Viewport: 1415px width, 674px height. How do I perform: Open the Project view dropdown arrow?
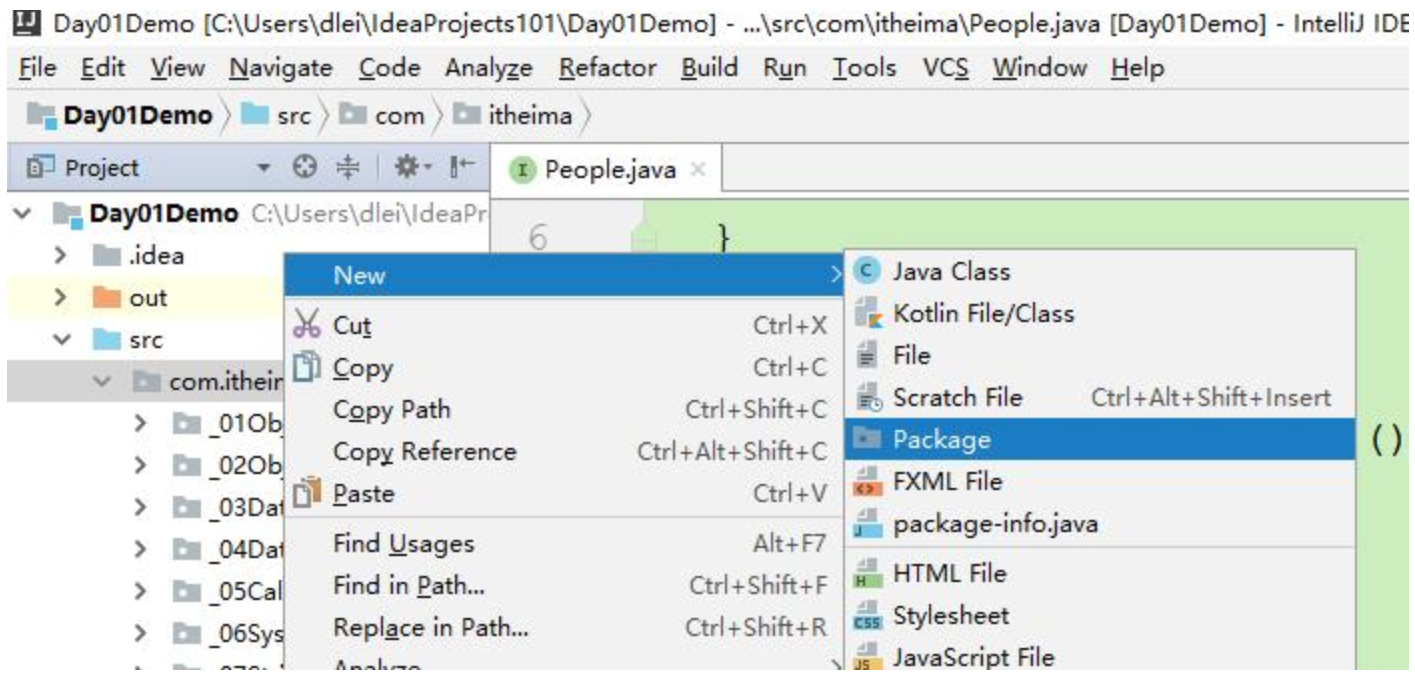264,168
